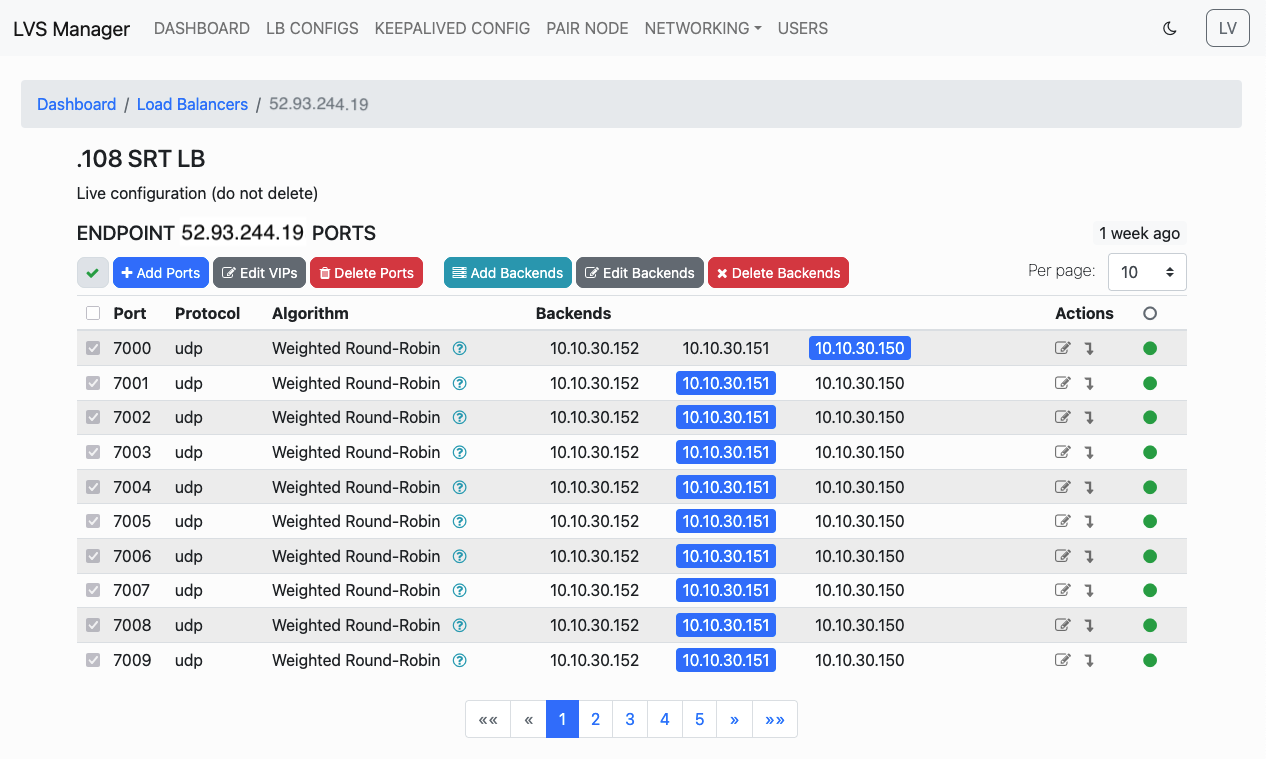This screenshot has width=1266, height=759.
Task: Click the status circle column header icon
Action: point(1150,313)
